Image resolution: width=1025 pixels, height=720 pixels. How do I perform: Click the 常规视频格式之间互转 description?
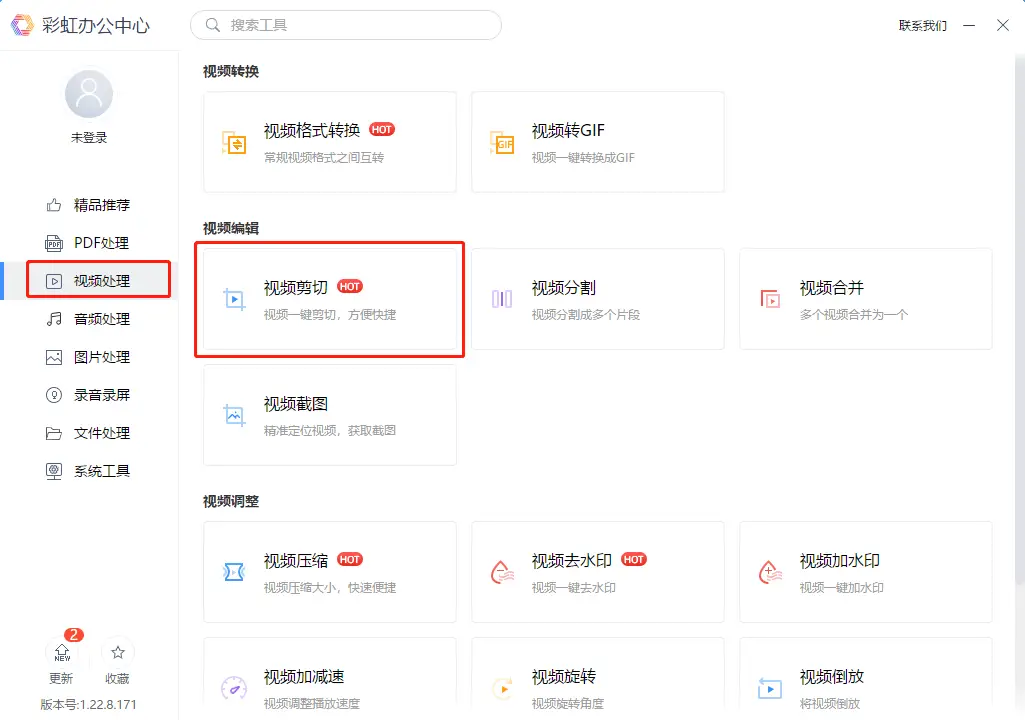(324, 158)
